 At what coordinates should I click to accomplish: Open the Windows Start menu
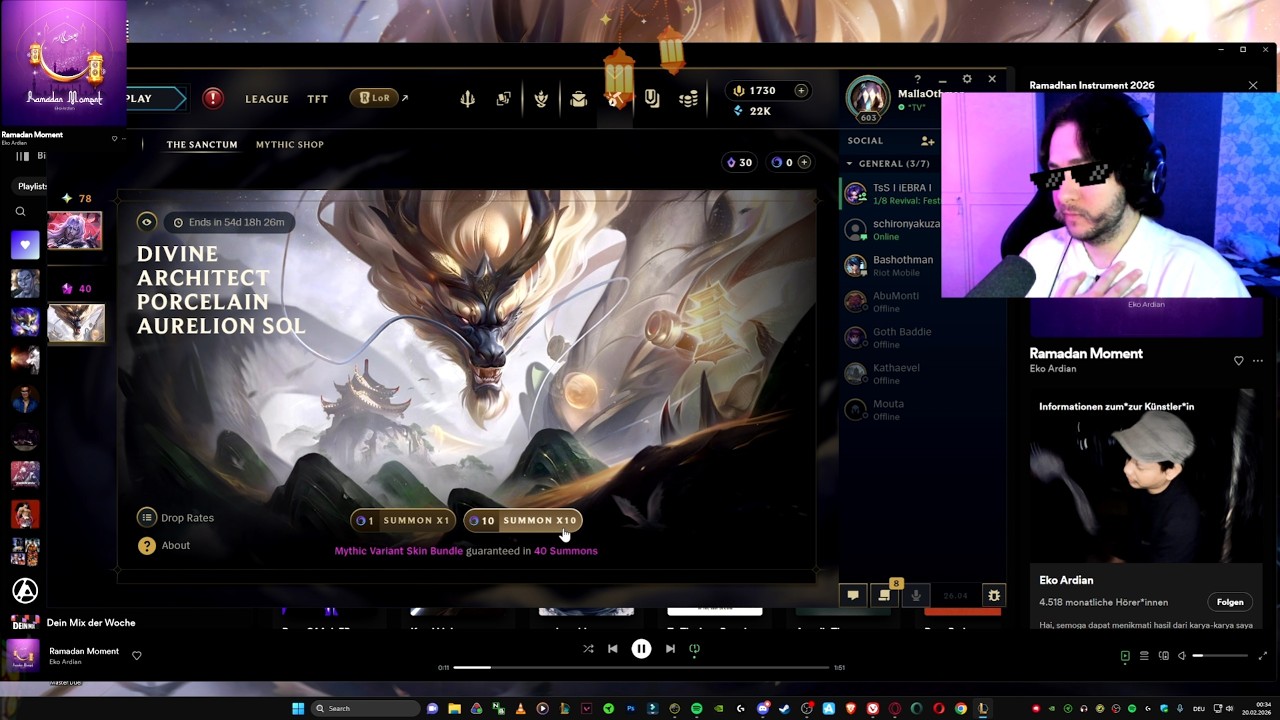[x=297, y=708]
